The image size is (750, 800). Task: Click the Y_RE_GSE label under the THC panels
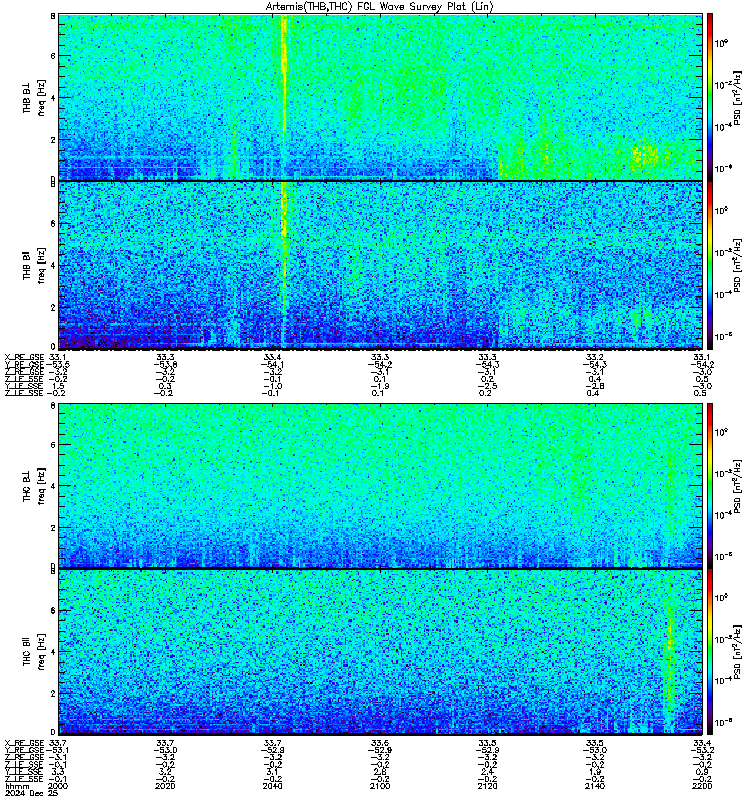tap(24, 750)
